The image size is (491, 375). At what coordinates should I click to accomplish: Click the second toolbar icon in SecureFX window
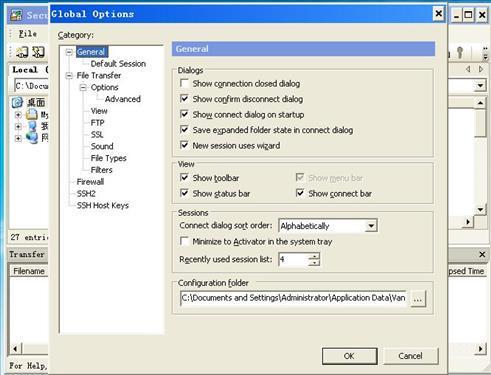(38, 52)
